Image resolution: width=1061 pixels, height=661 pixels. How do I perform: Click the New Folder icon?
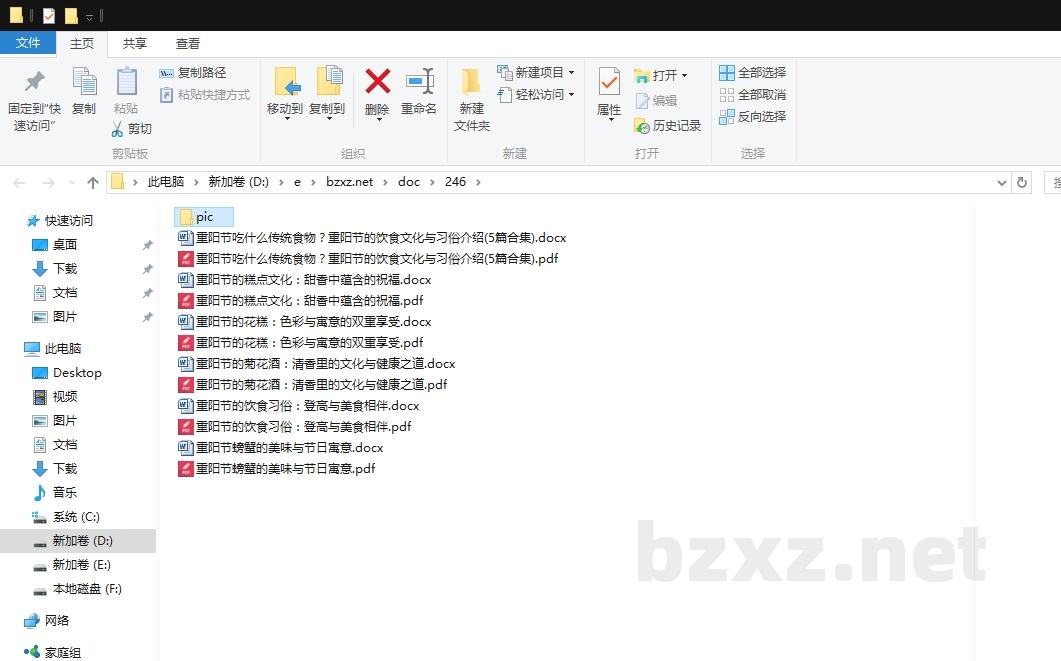tap(471, 83)
